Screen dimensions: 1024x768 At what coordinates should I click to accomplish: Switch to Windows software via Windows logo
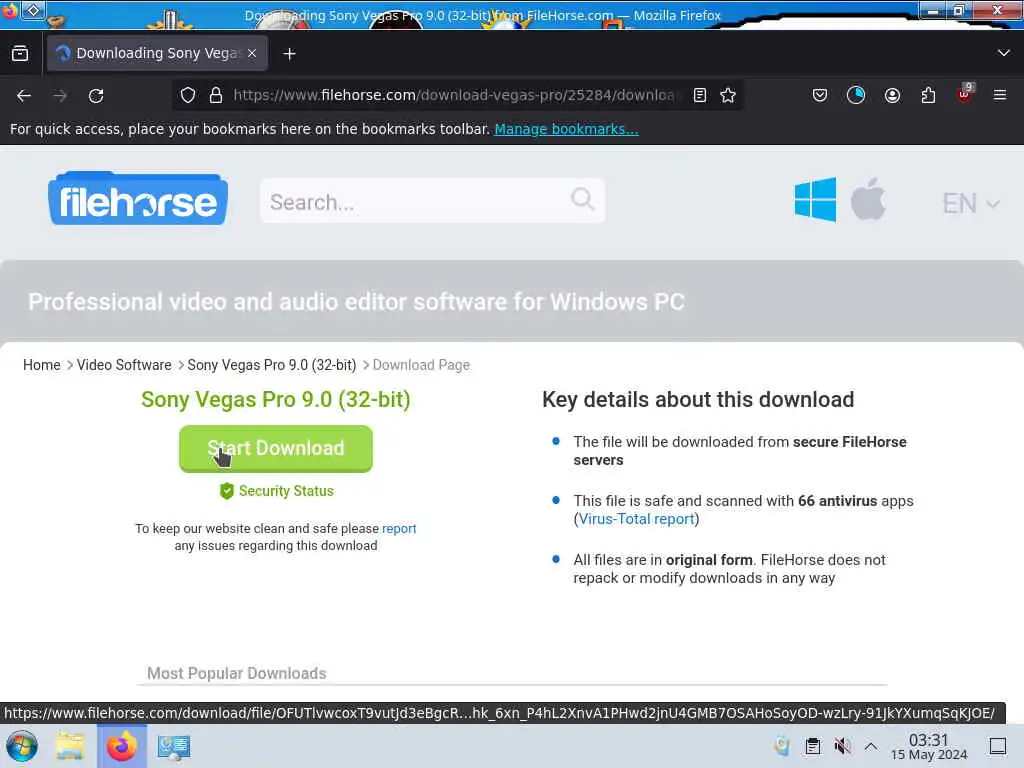click(815, 200)
